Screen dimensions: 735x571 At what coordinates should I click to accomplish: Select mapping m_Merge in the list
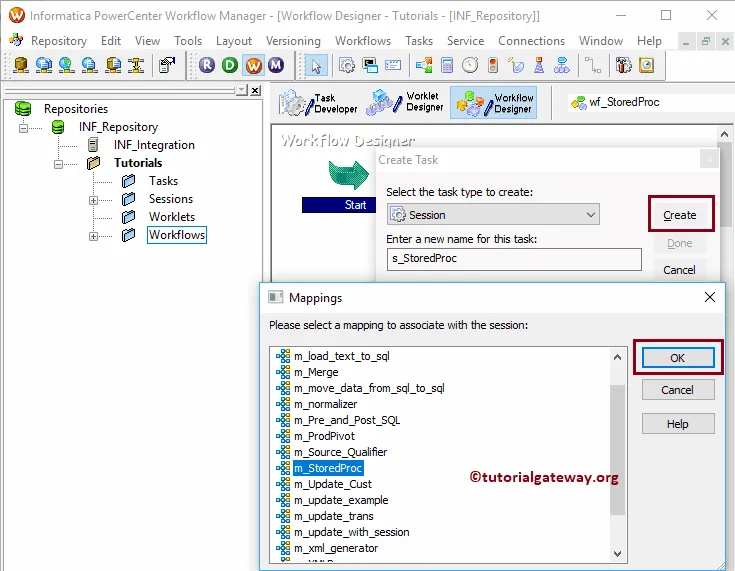pyautogui.click(x=316, y=372)
